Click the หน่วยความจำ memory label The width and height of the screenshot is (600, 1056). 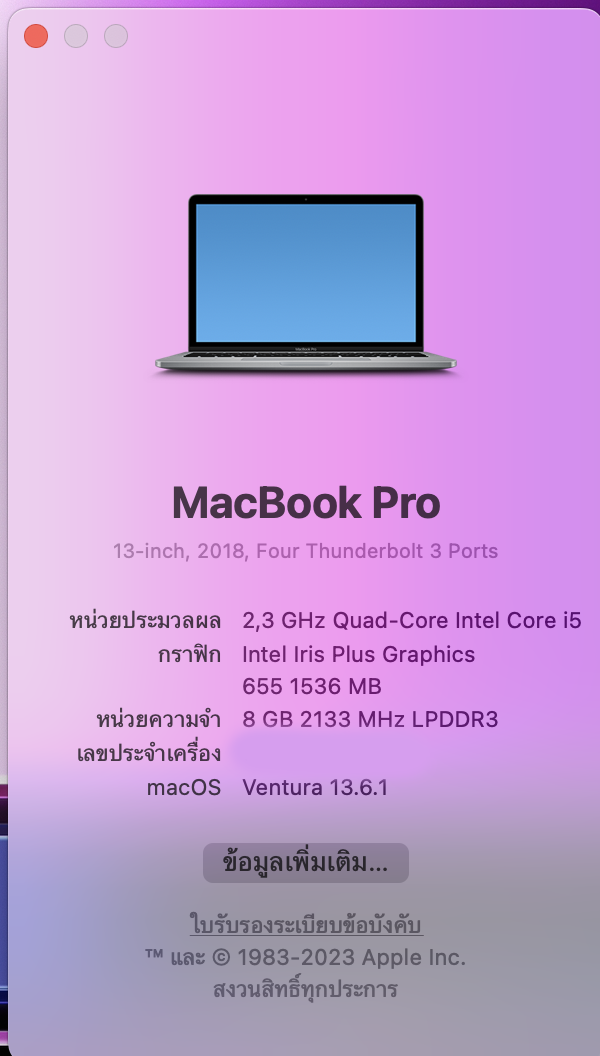[159, 719]
